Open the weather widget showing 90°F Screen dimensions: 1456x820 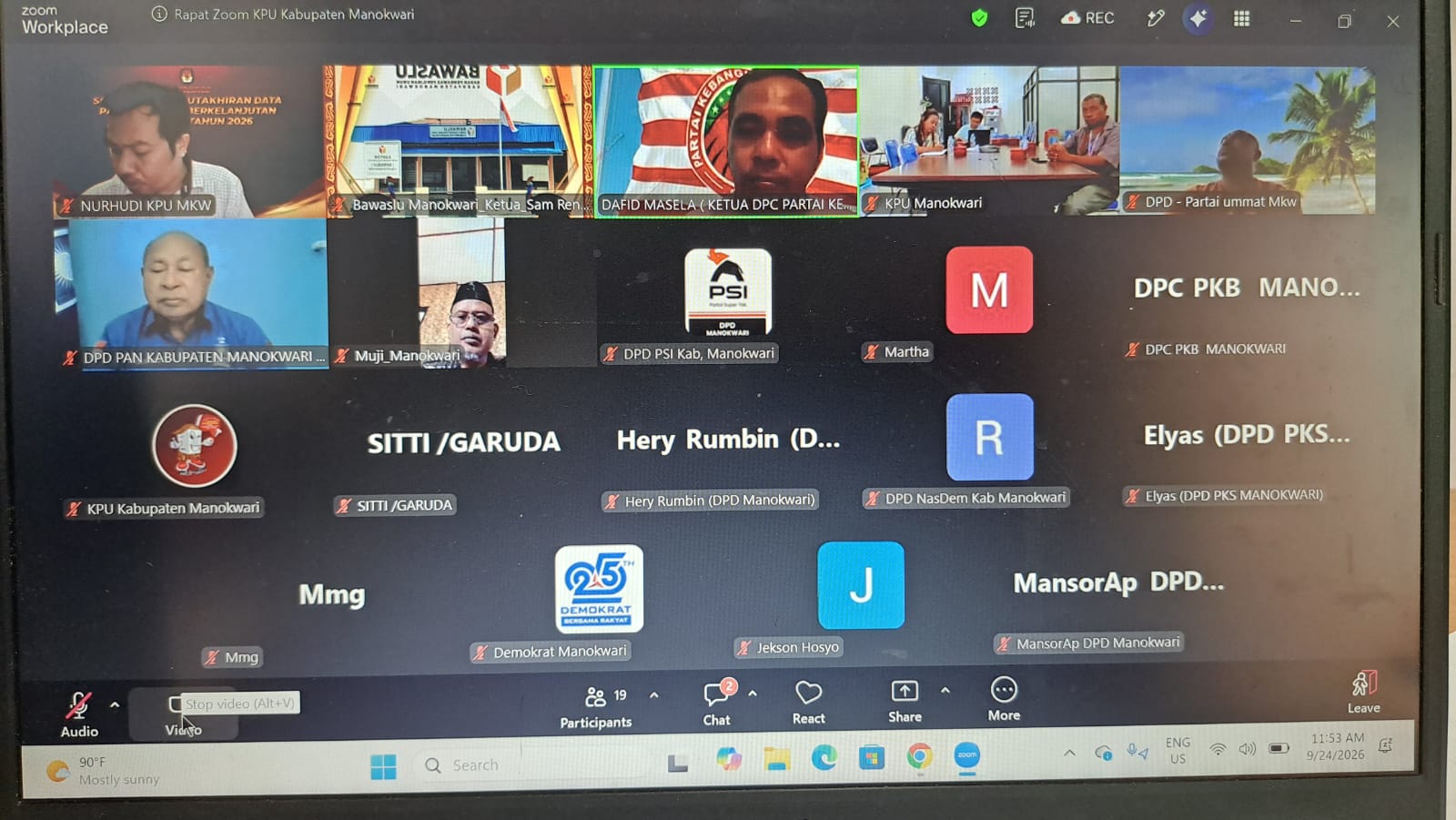coord(102,771)
